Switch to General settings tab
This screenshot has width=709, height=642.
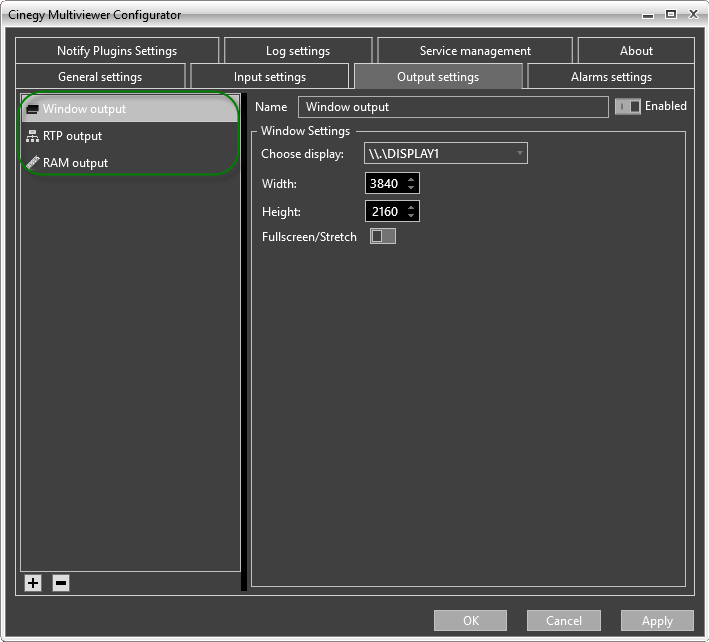(x=100, y=76)
